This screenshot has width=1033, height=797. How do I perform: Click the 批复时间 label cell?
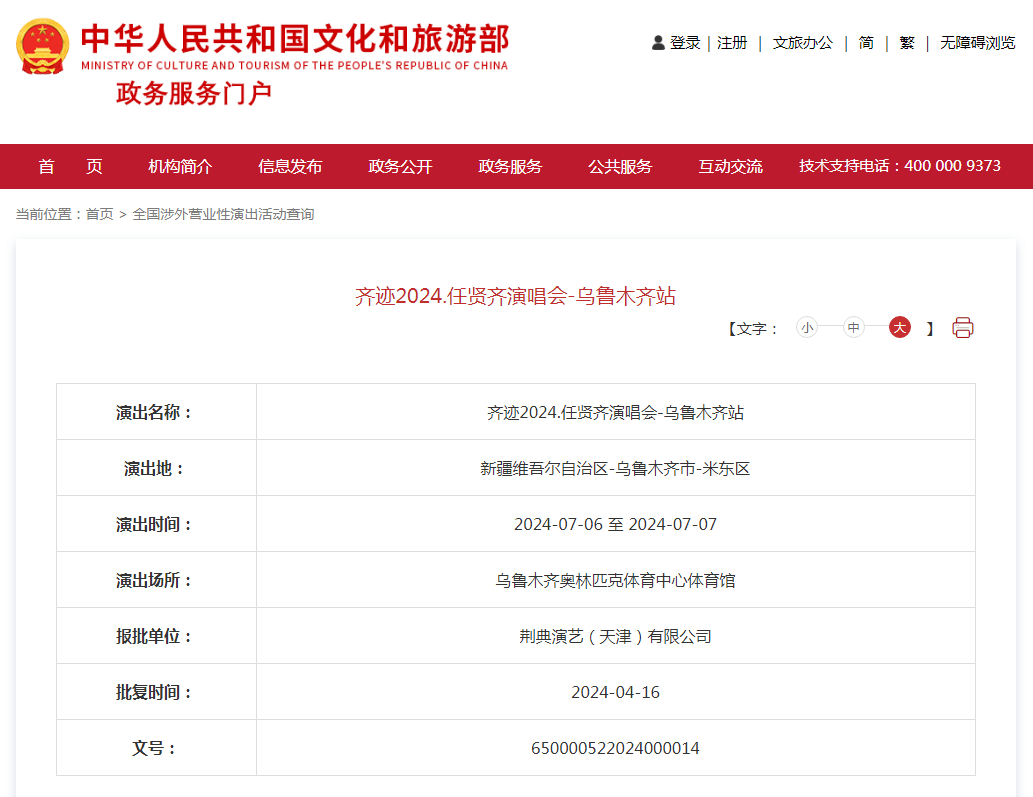pos(156,692)
